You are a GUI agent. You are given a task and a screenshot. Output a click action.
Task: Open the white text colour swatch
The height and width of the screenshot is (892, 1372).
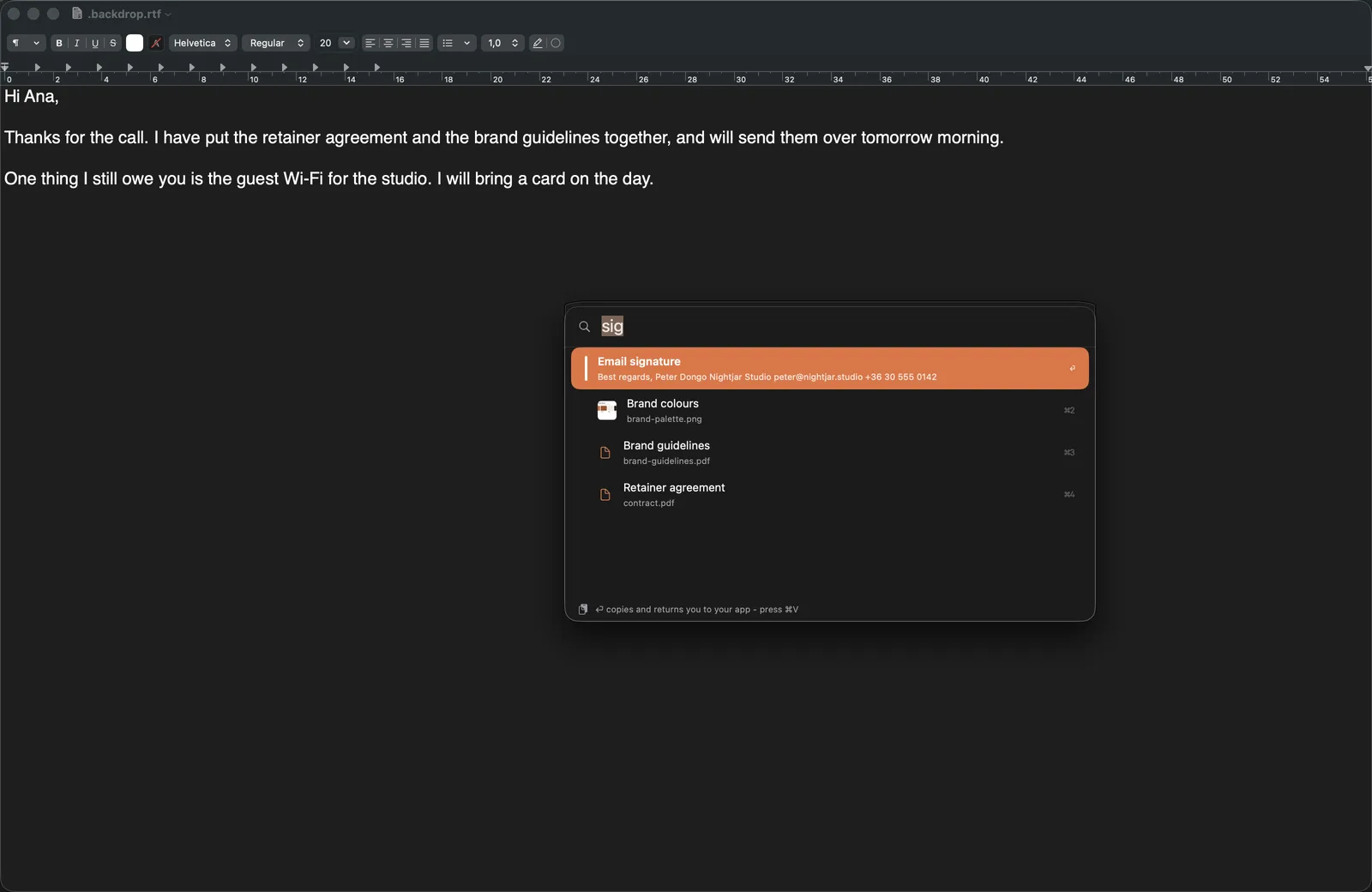(x=135, y=43)
